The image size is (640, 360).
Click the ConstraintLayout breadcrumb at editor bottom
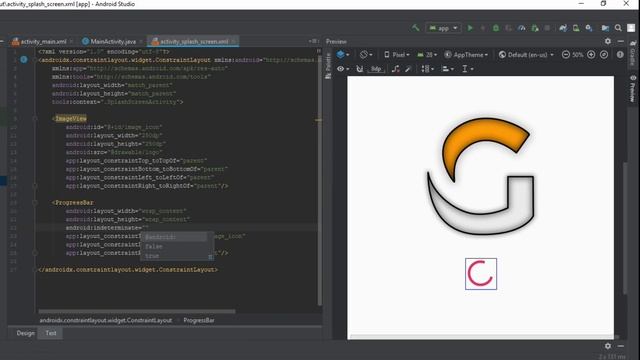[x=106, y=320]
